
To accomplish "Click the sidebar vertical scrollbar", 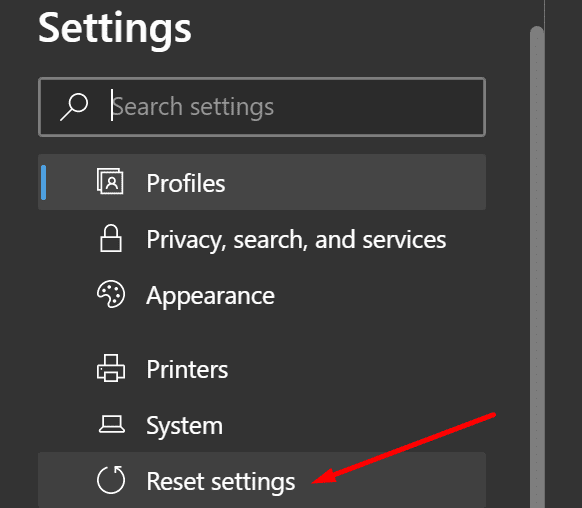I will tap(537, 267).
